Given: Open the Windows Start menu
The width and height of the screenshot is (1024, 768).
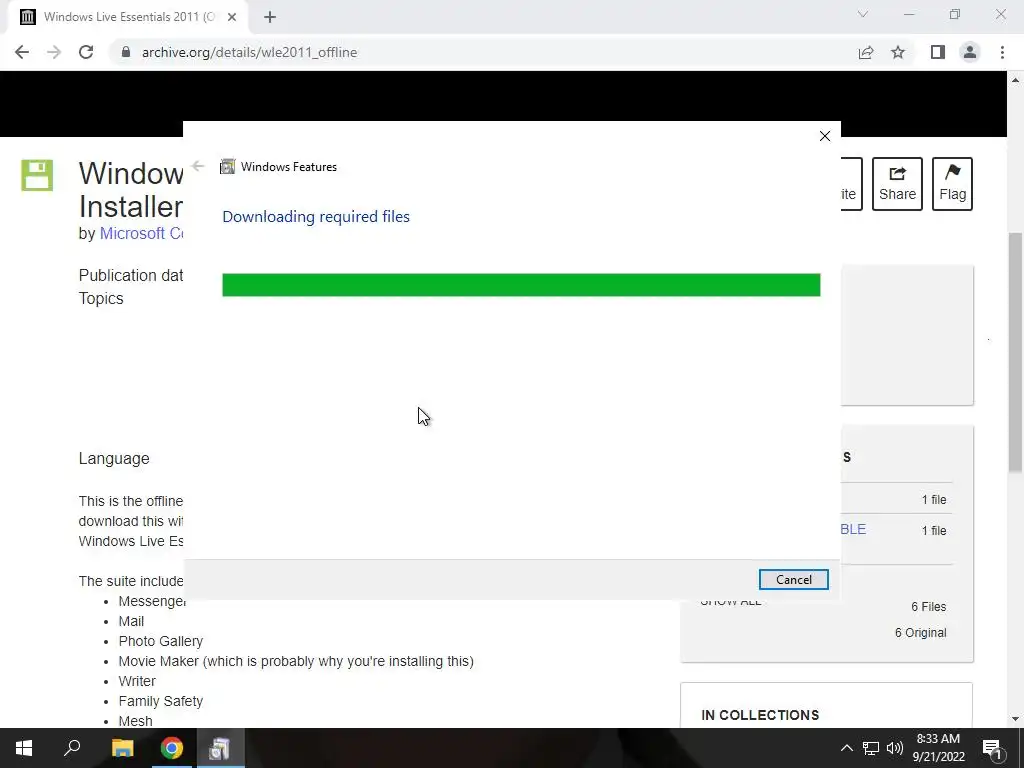Looking at the screenshot, I should 24,748.
